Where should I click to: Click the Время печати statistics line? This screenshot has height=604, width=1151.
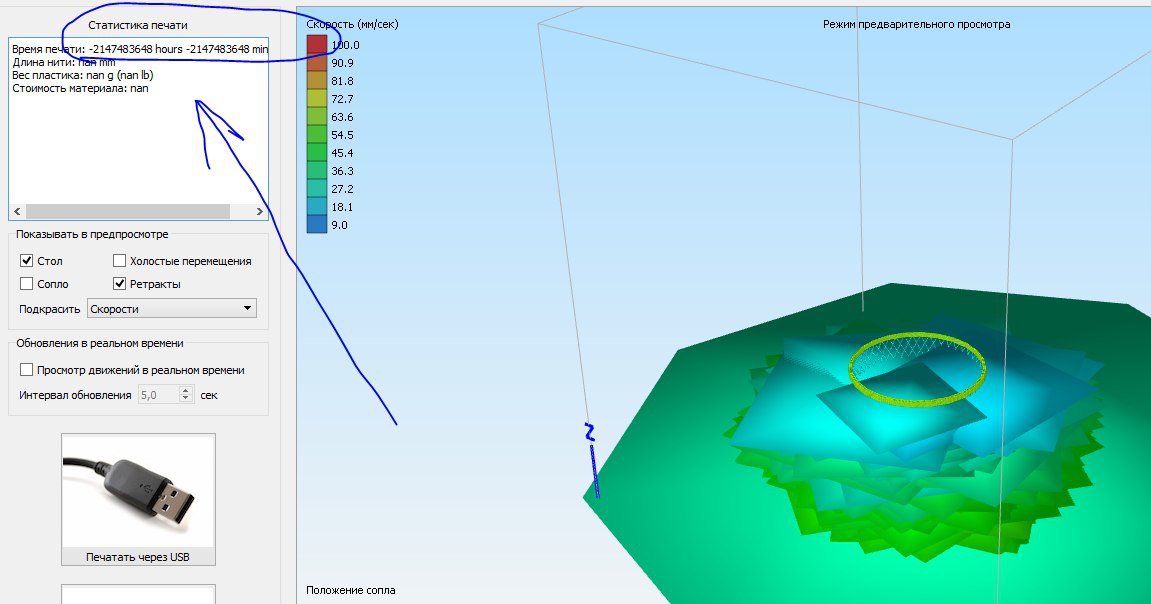click(139, 49)
